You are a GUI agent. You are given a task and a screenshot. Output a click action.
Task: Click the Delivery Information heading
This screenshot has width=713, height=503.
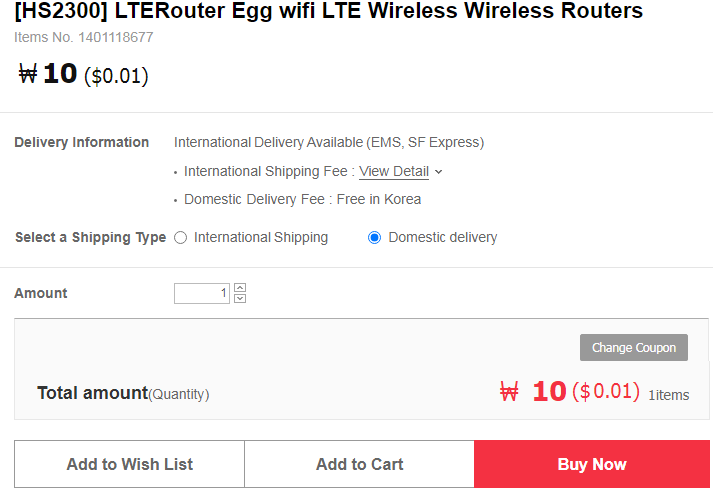tap(82, 142)
